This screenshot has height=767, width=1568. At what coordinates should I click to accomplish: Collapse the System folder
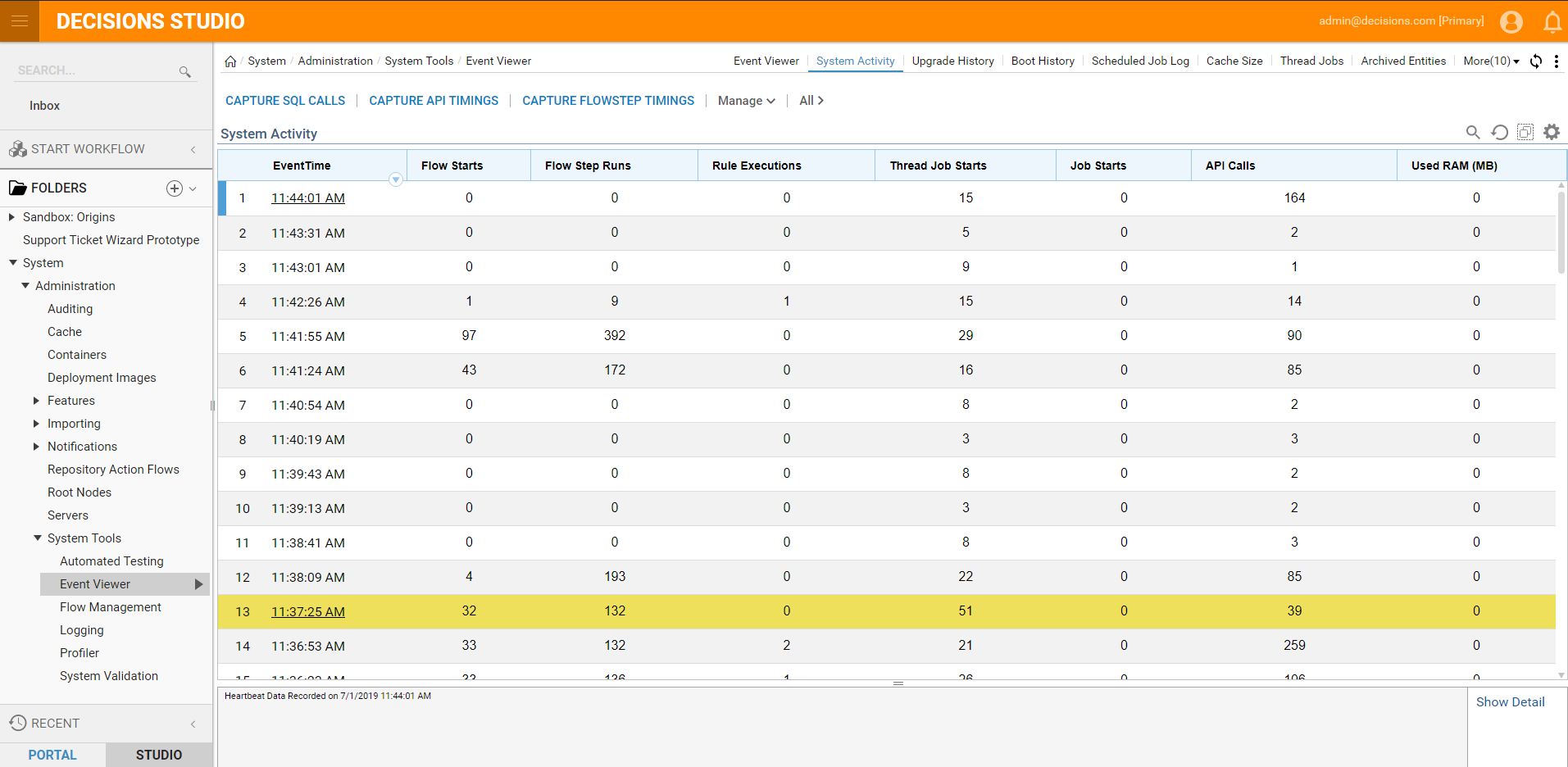pyautogui.click(x=13, y=263)
